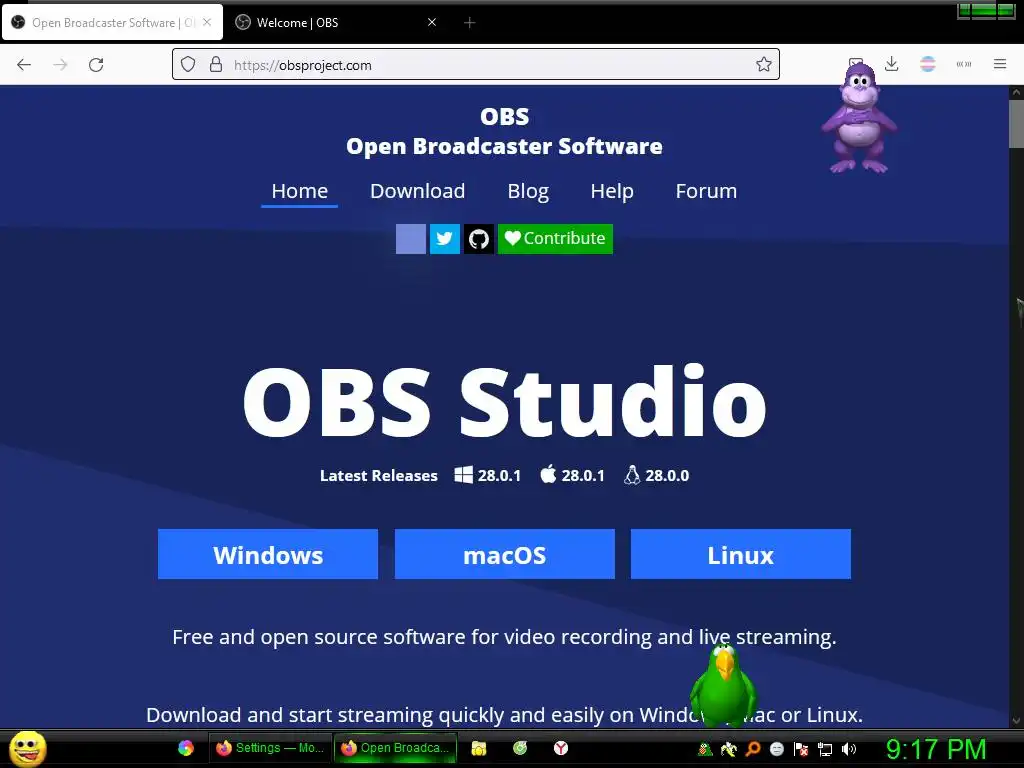
Task: Click the forward navigation arrow
Action: [60, 65]
